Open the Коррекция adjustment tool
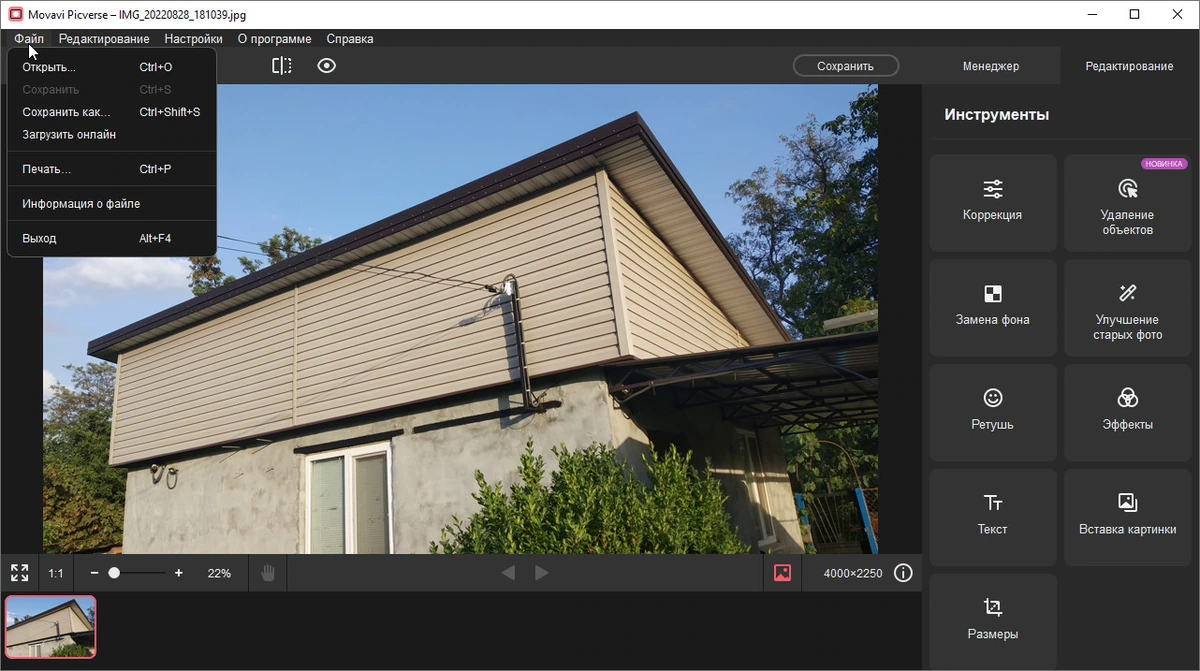1200x671 pixels. tap(993, 202)
